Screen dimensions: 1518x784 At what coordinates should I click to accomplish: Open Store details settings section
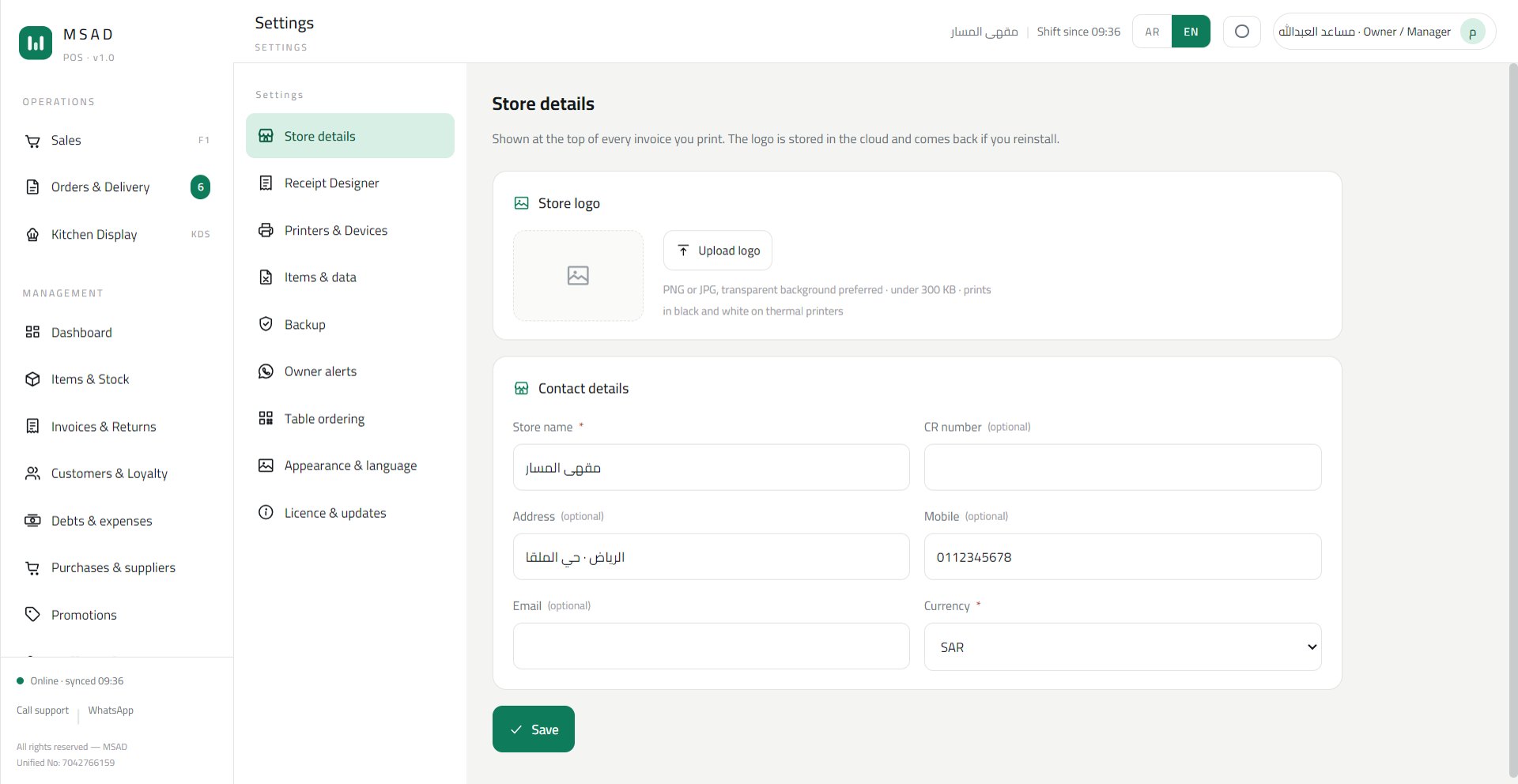(350, 136)
